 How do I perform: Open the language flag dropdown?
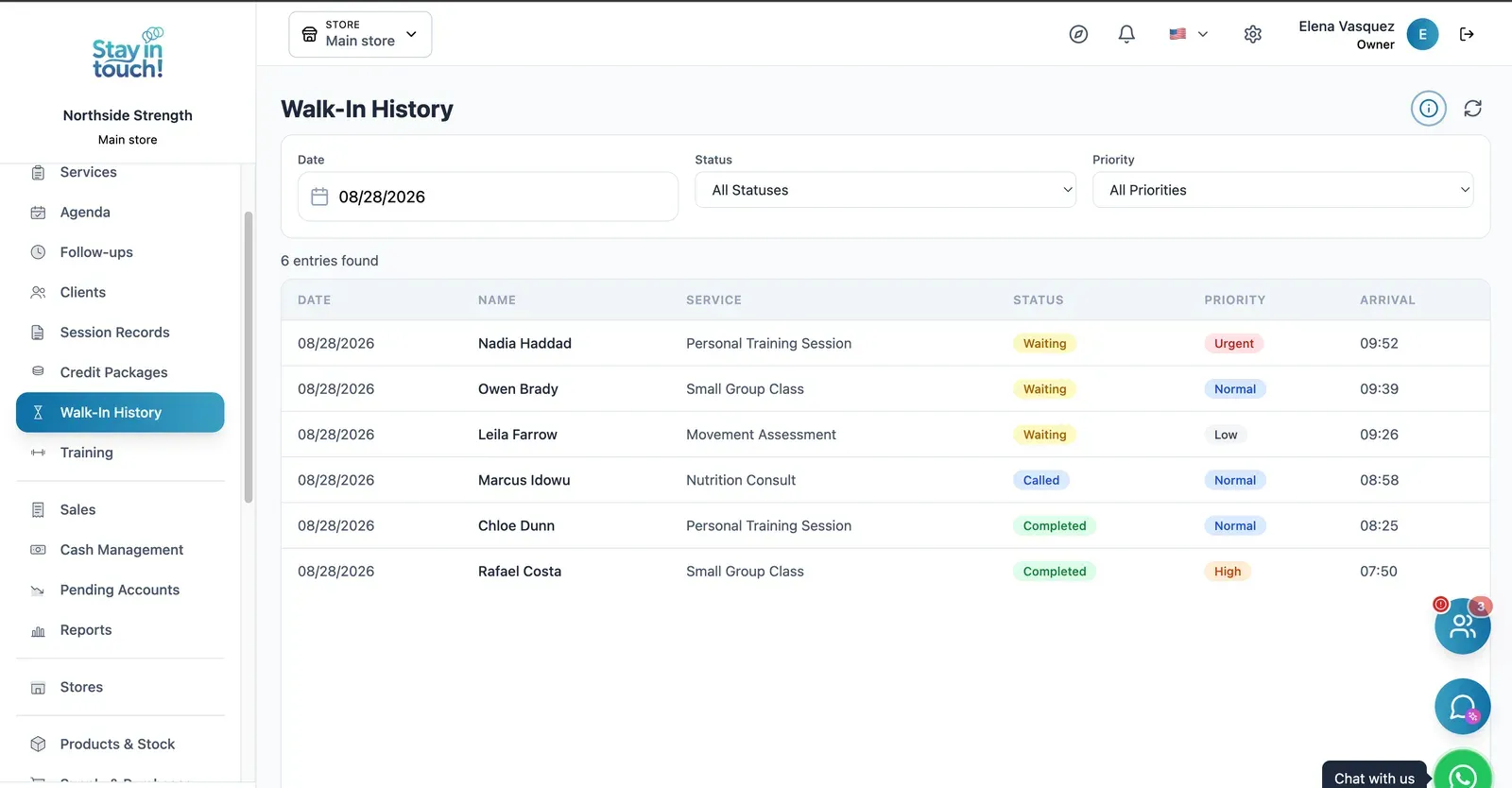coord(1188,34)
